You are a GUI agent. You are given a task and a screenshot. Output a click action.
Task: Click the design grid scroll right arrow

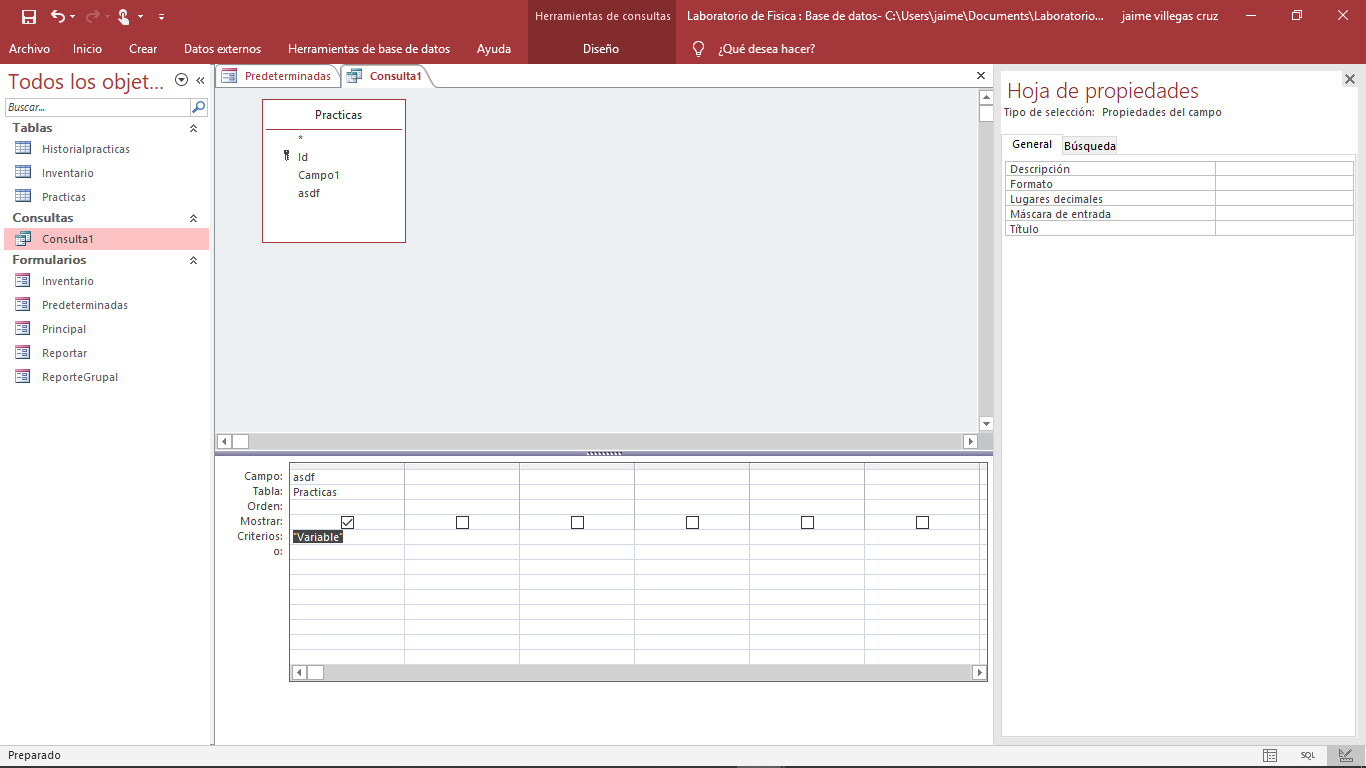pos(979,673)
